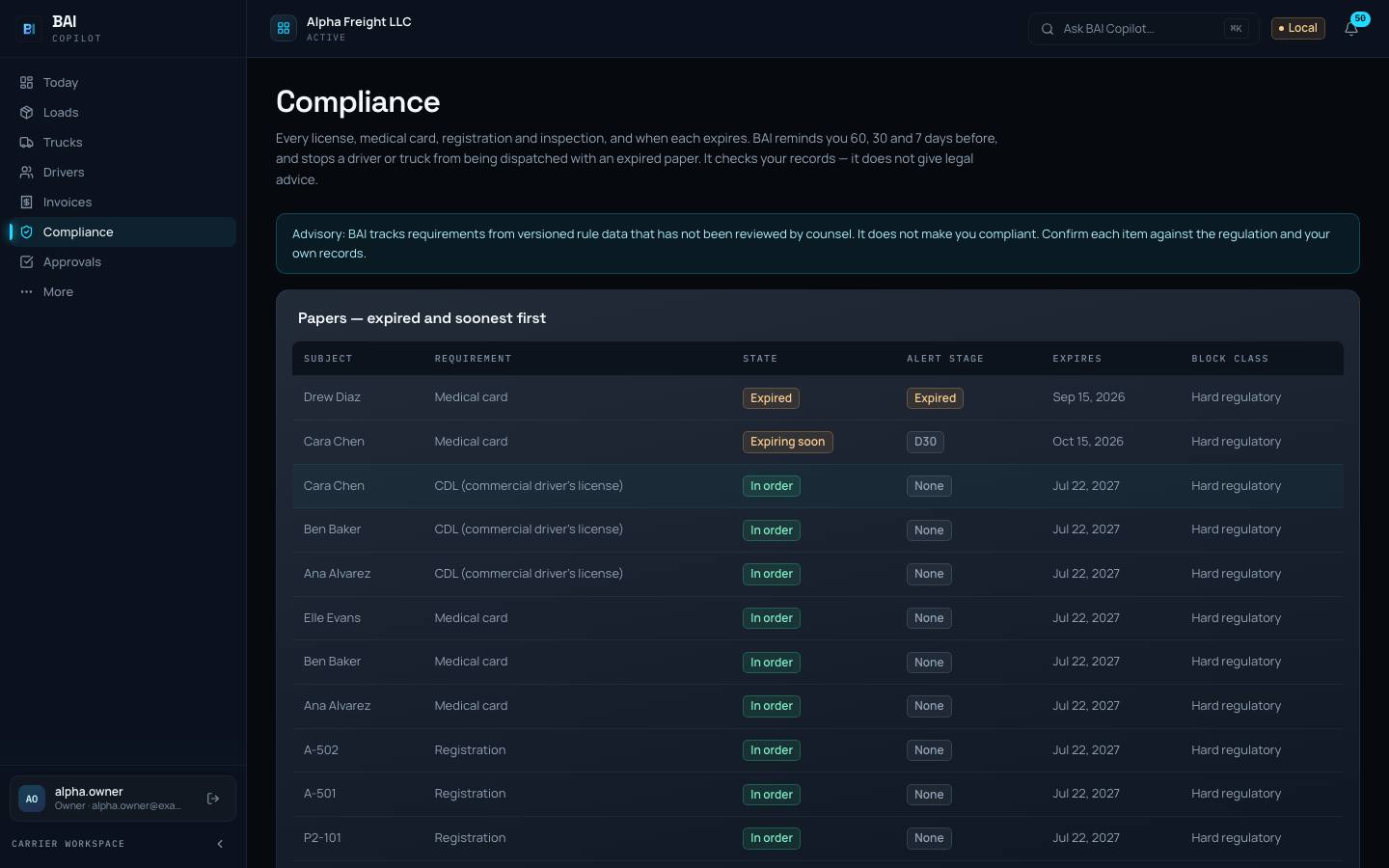Viewport: 1389px width, 868px height.
Task: Click the BAI Copilot logo icon
Action: (x=29, y=29)
